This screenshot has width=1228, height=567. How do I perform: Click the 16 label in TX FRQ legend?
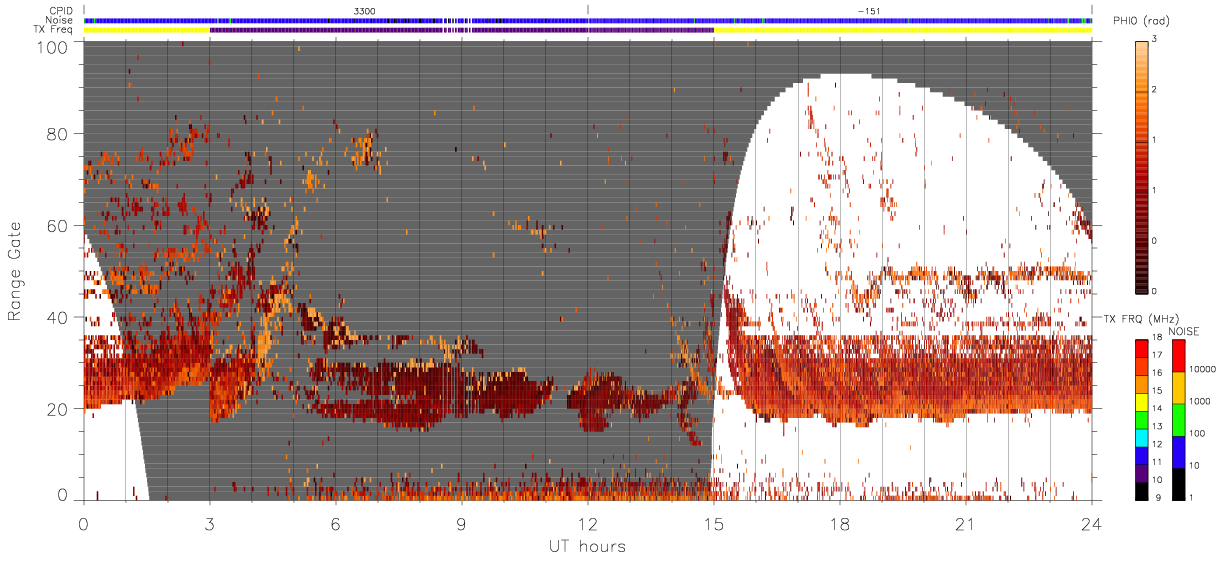coord(1157,373)
